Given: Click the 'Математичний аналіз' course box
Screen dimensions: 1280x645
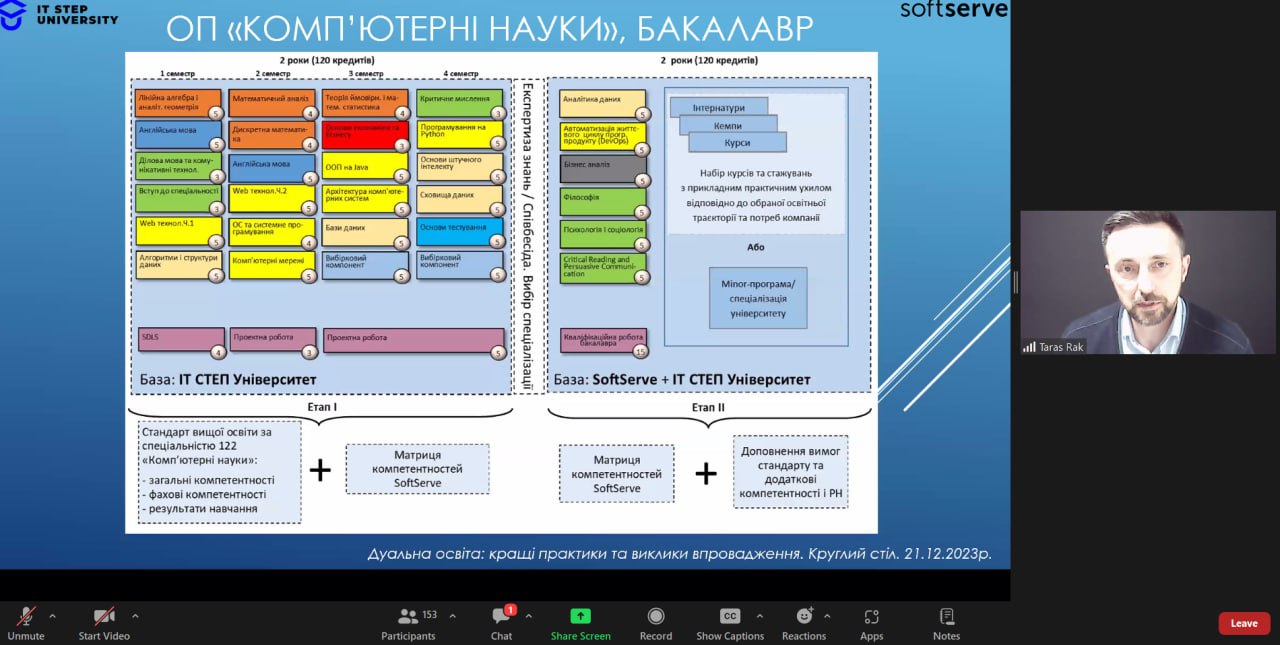Looking at the screenshot, I should point(273,104).
